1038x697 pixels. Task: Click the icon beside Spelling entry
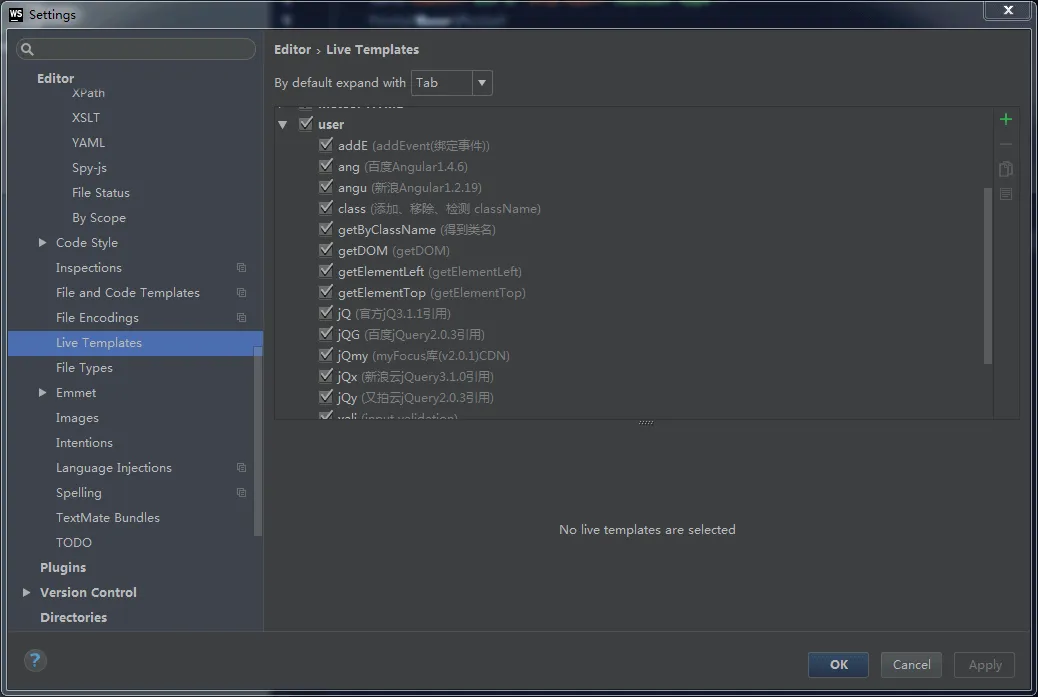[x=241, y=493]
